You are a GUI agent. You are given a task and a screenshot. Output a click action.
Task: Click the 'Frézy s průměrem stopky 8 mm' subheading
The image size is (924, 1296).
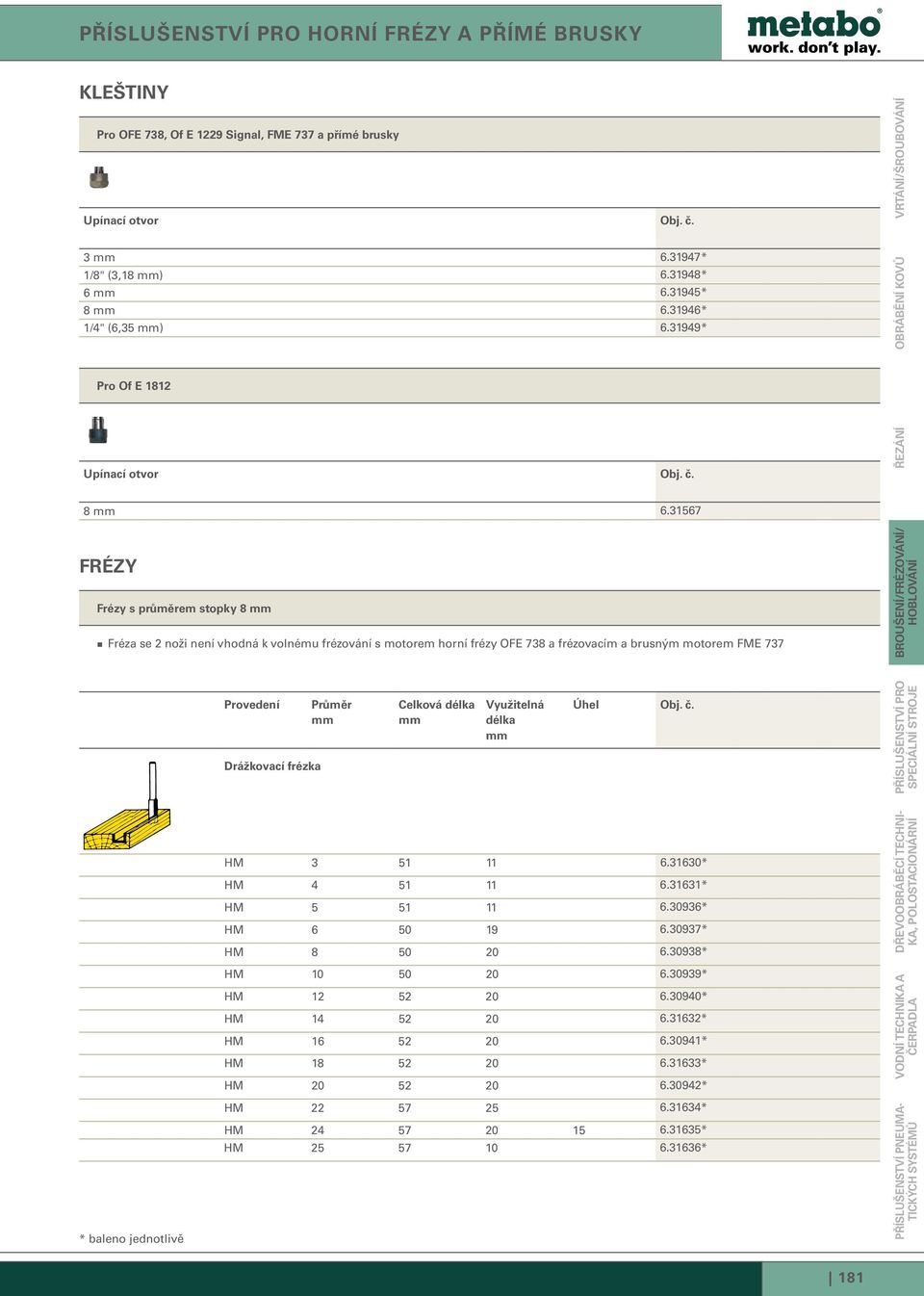[x=184, y=609]
